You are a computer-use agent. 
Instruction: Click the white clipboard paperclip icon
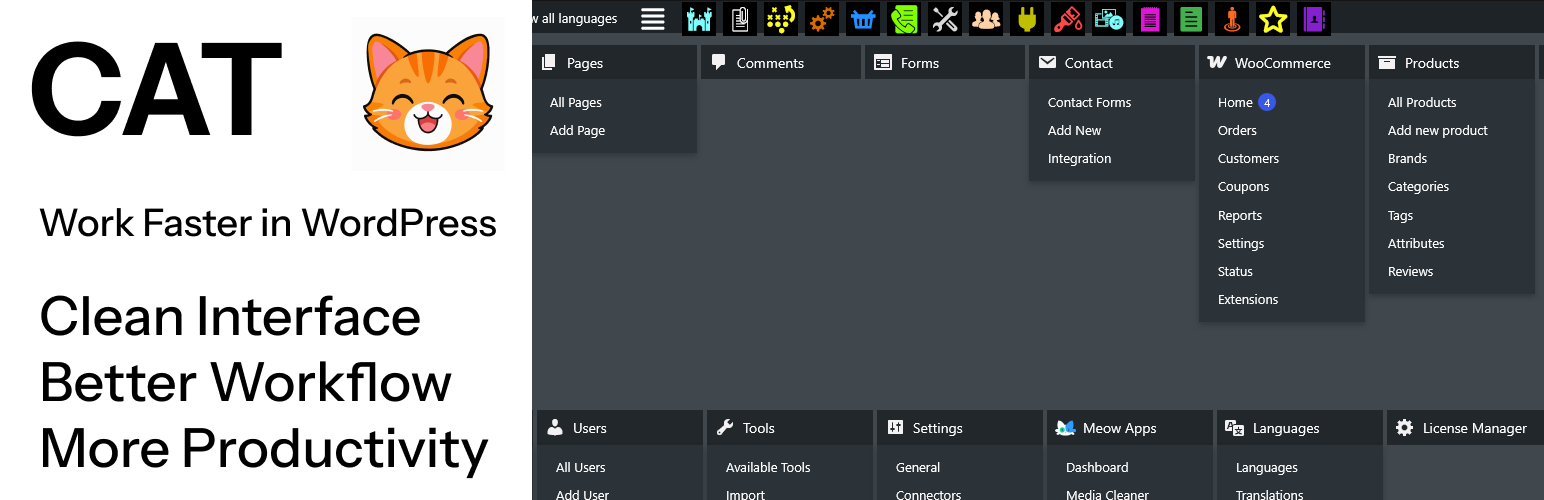(740, 18)
